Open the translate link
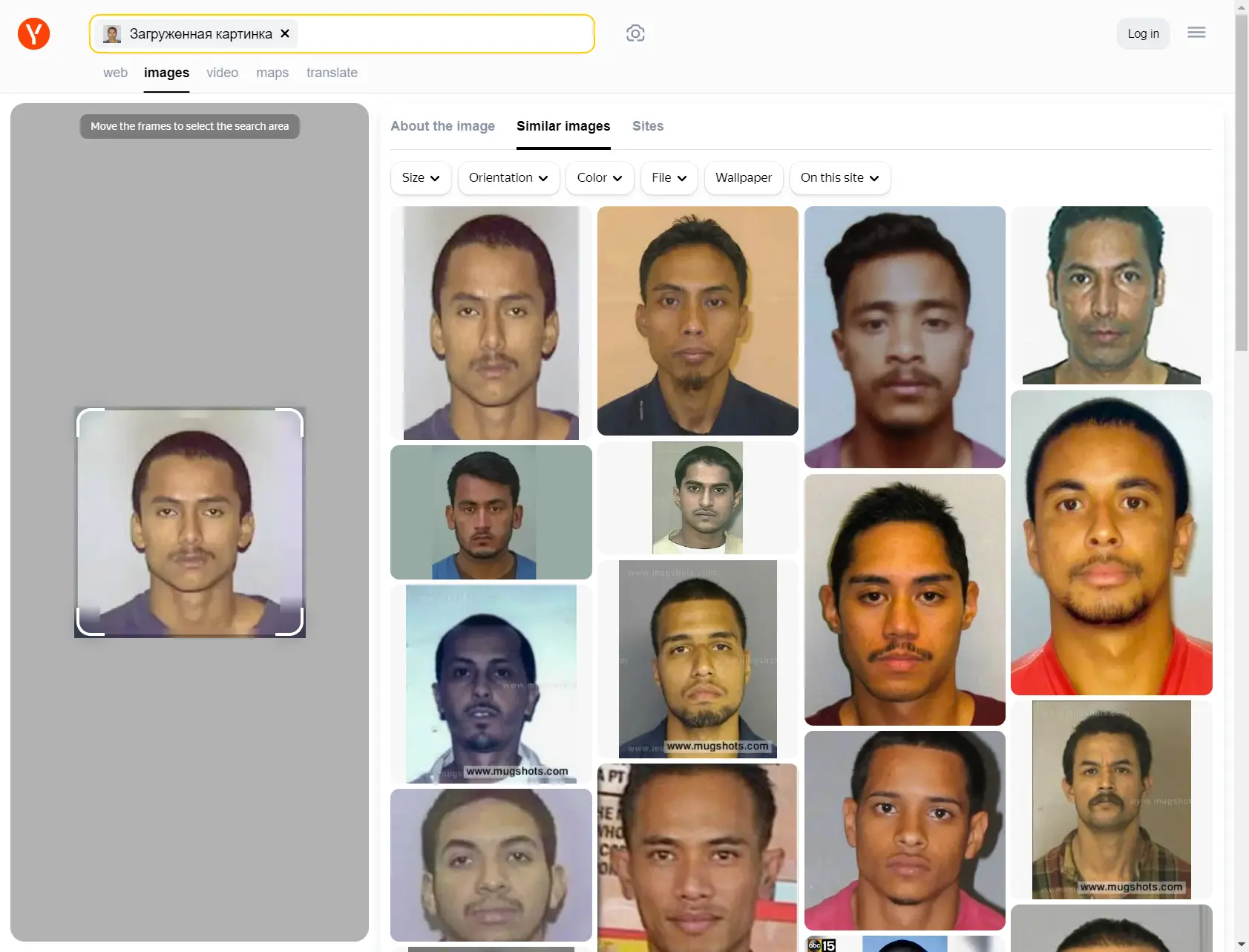The height and width of the screenshot is (952, 1249). (x=332, y=73)
